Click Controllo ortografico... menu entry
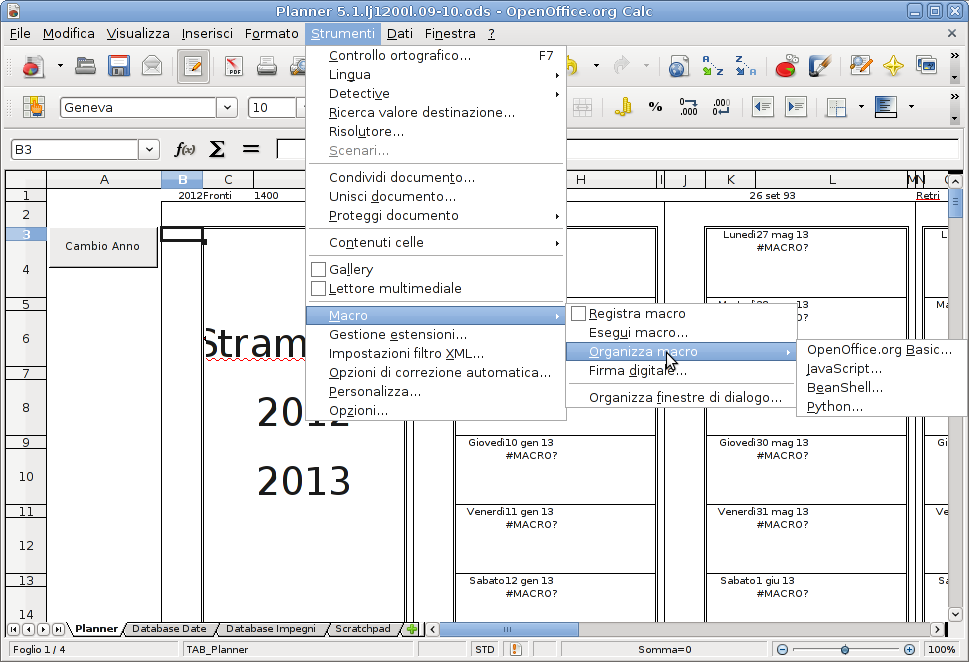 click(436, 56)
